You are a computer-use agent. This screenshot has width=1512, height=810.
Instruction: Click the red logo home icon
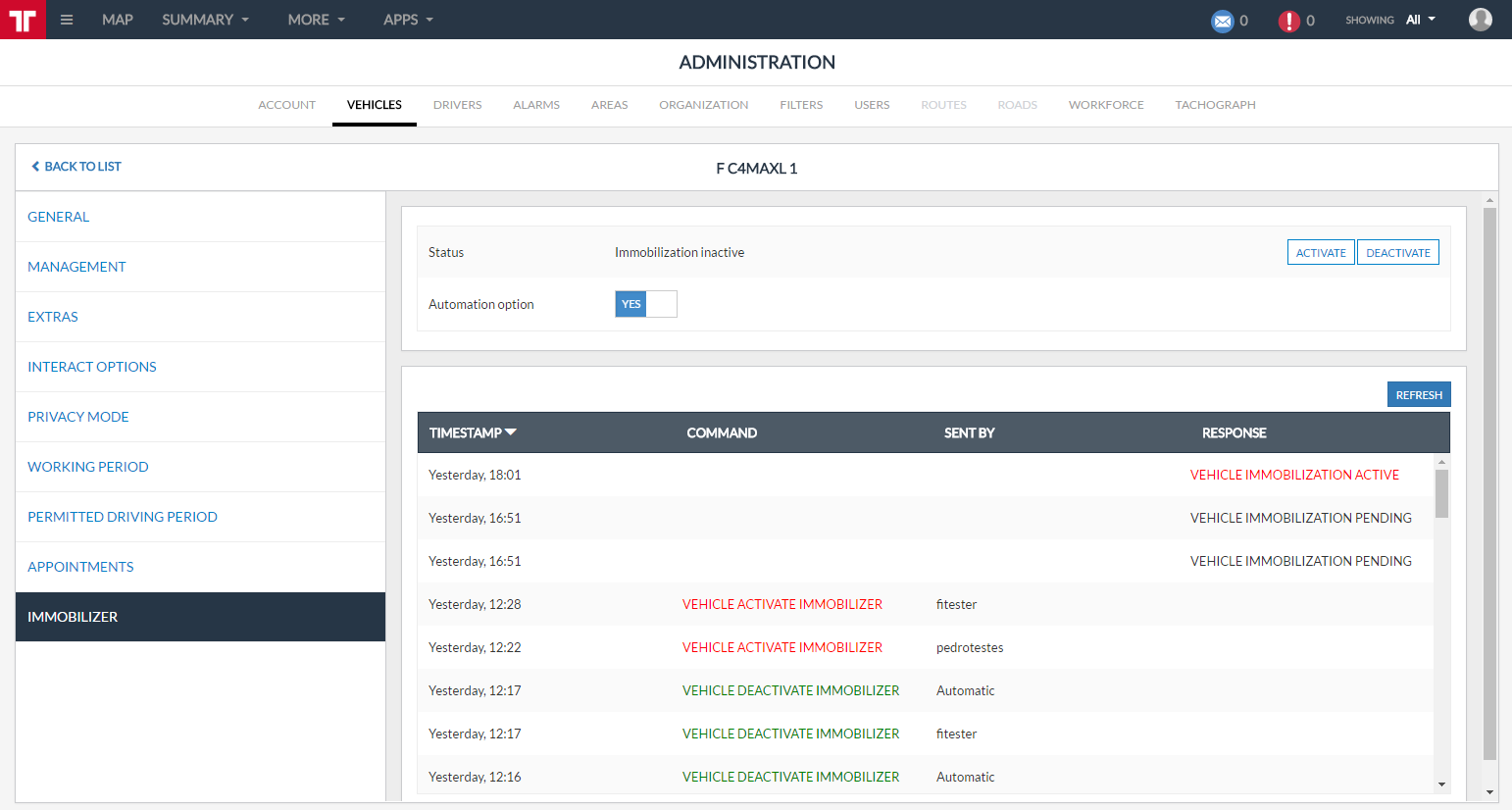23,20
